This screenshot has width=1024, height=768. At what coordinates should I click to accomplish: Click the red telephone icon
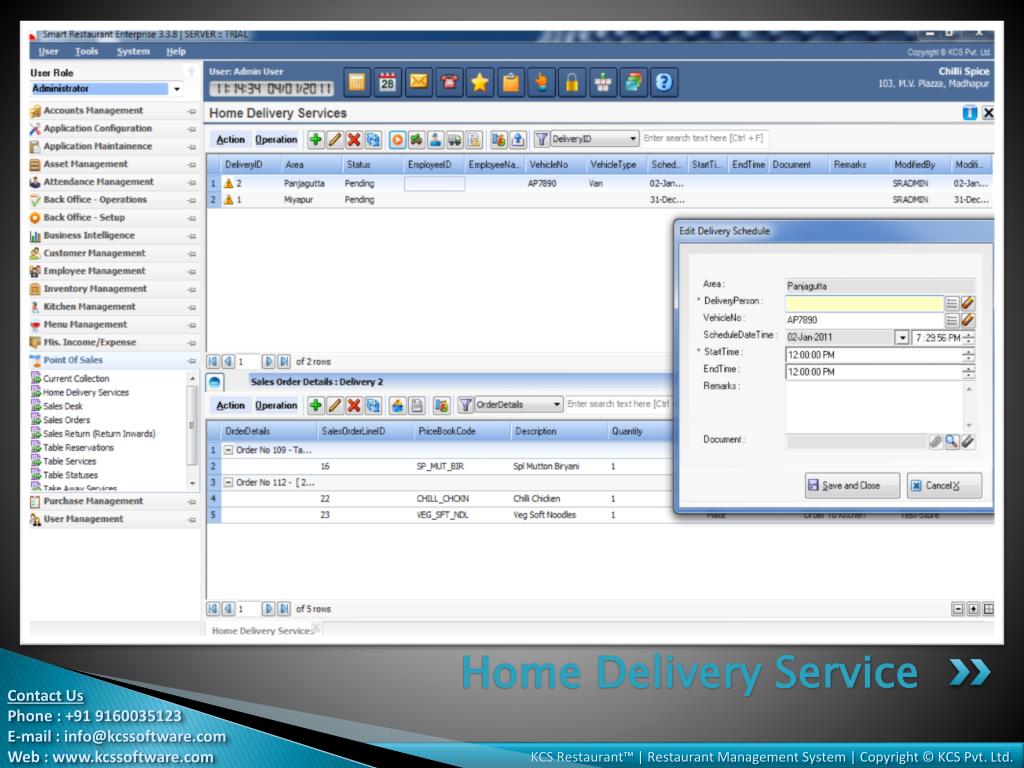[449, 82]
